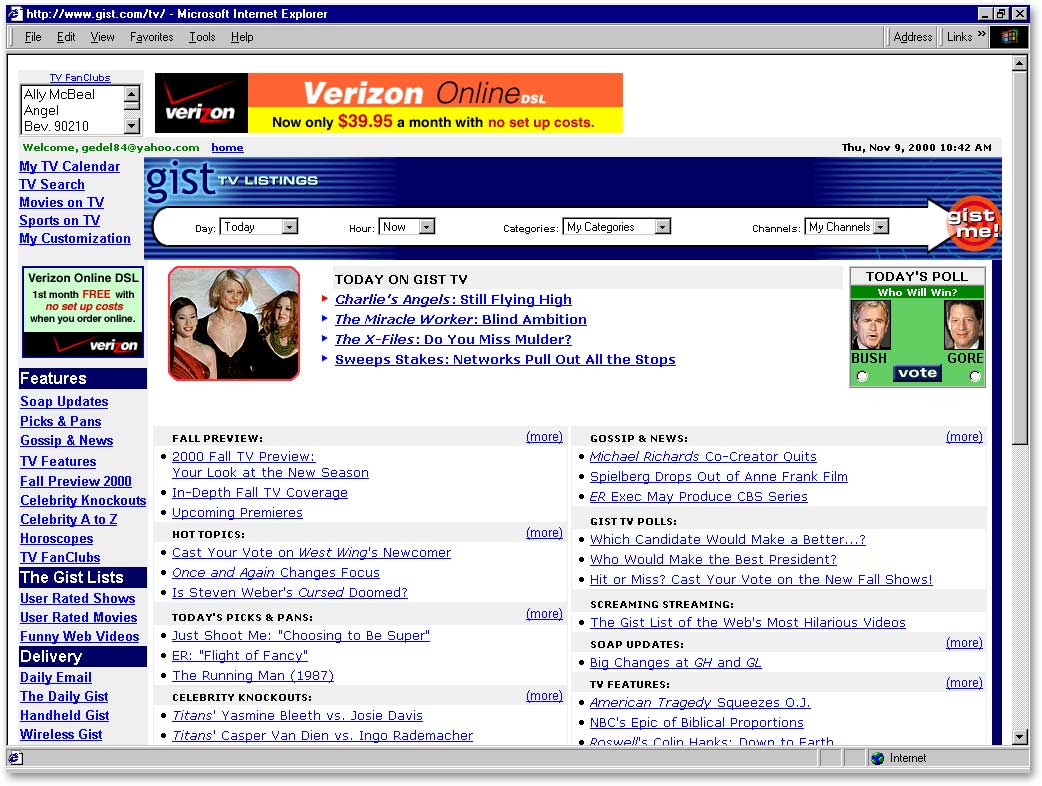
Task: Open ER: "Flight of Fancy" pick
Action: click(x=240, y=656)
